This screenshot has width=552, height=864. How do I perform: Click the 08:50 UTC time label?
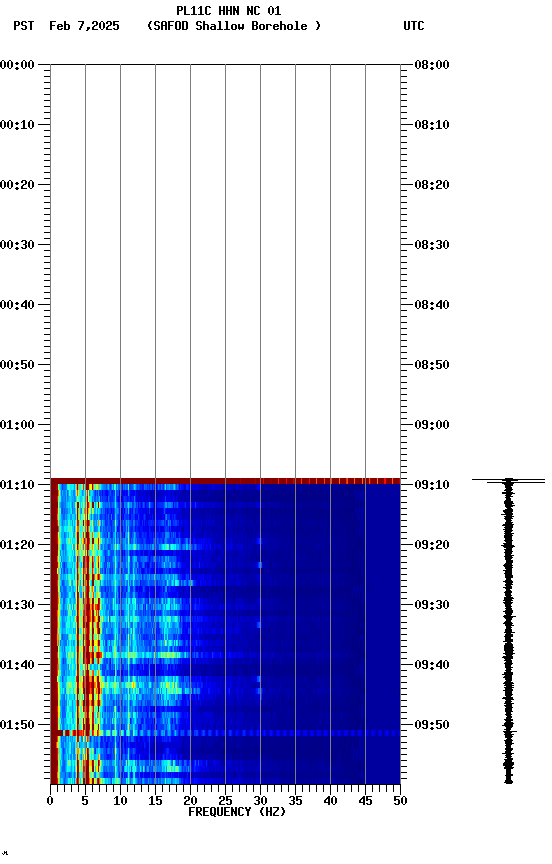(x=432, y=365)
